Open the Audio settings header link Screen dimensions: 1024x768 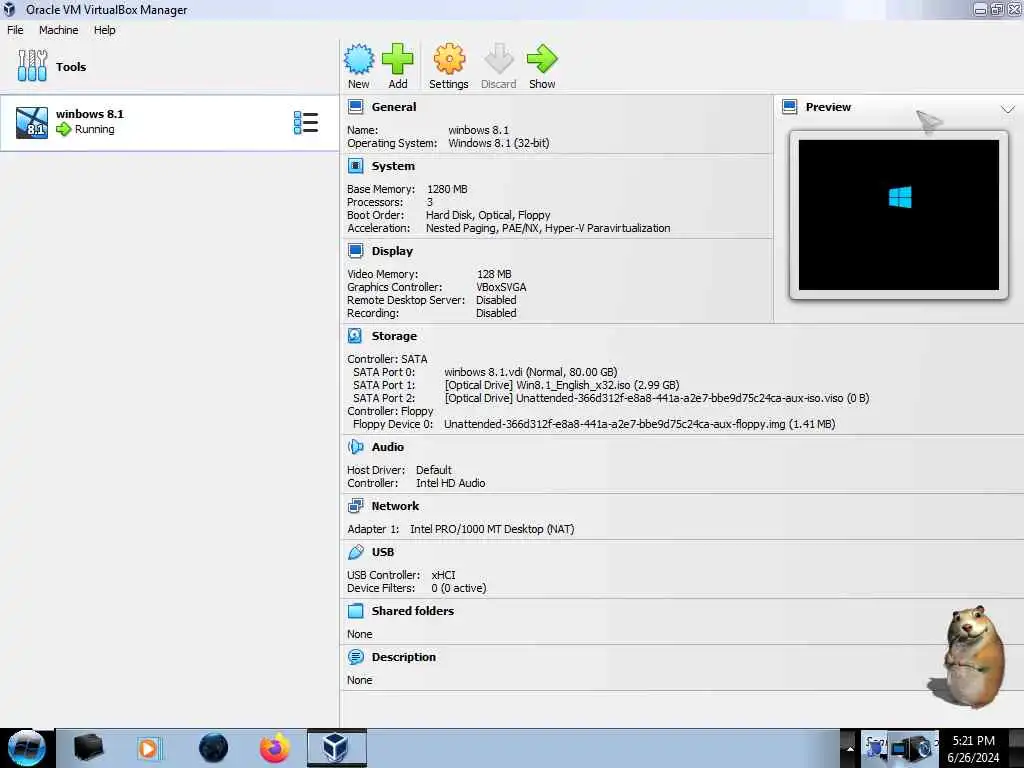pyautogui.click(x=387, y=447)
